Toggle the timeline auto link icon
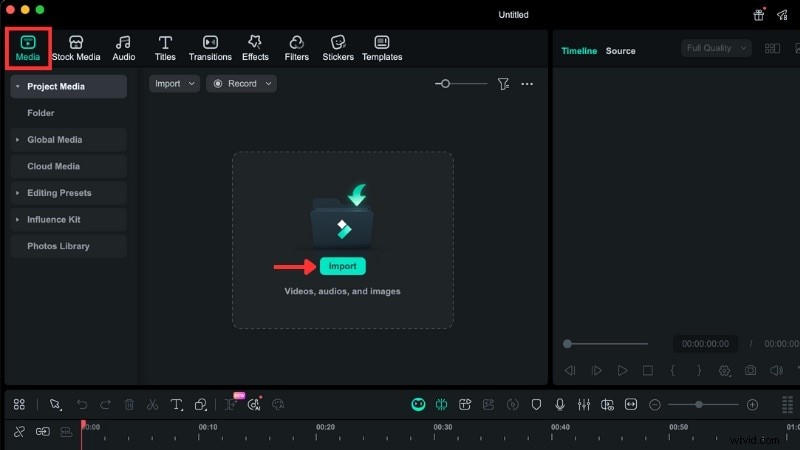 pyautogui.click(x=42, y=432)
